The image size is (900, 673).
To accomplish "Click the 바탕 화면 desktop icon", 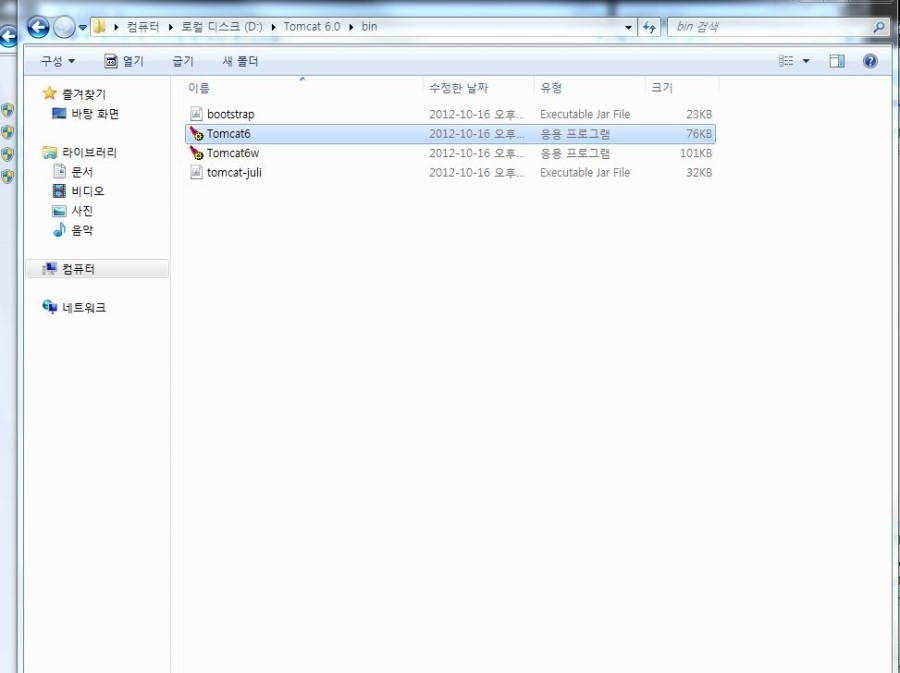I will click(x=59, y=113).
